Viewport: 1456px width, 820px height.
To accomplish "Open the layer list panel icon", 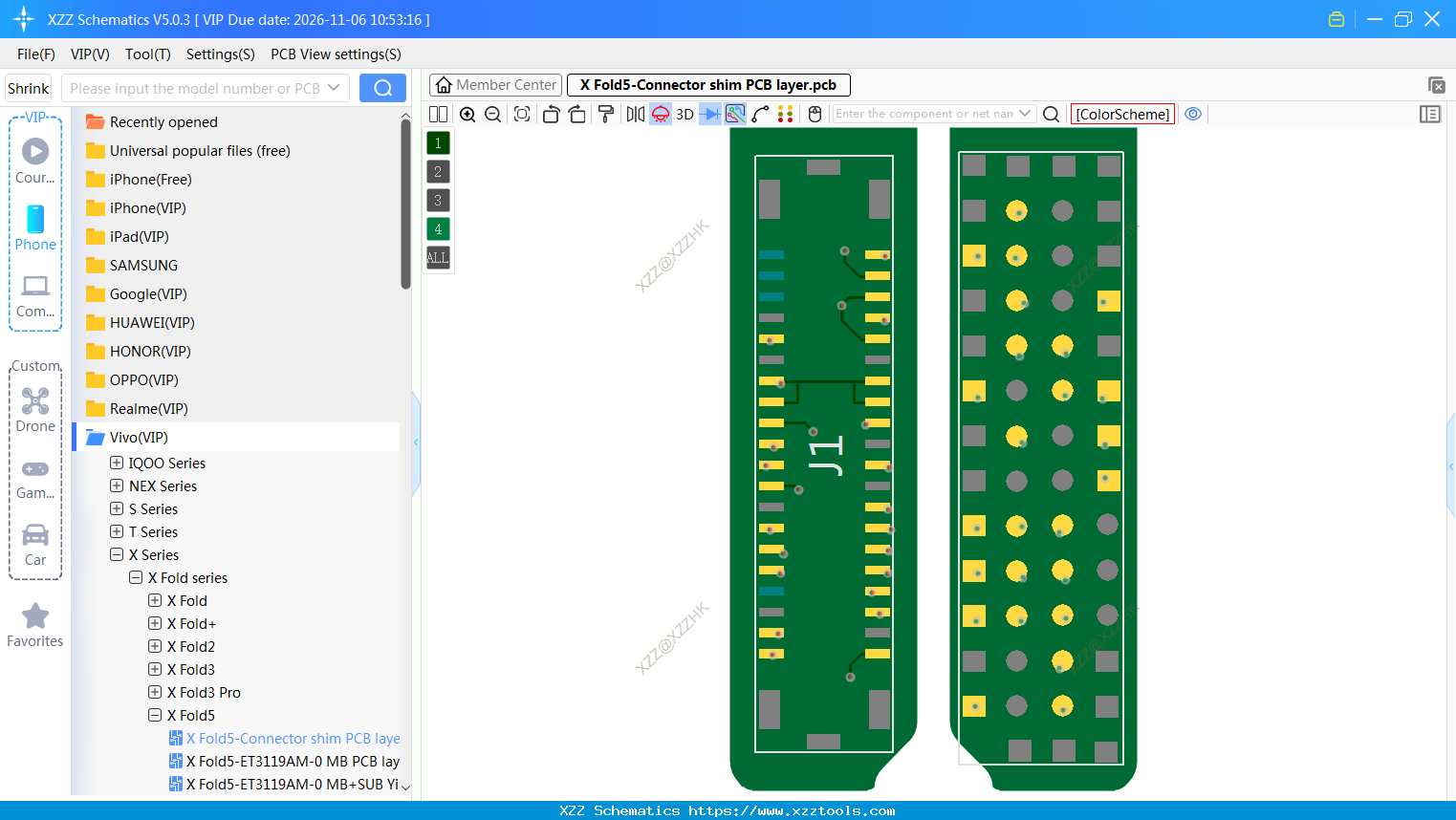I will (1430, 114).
